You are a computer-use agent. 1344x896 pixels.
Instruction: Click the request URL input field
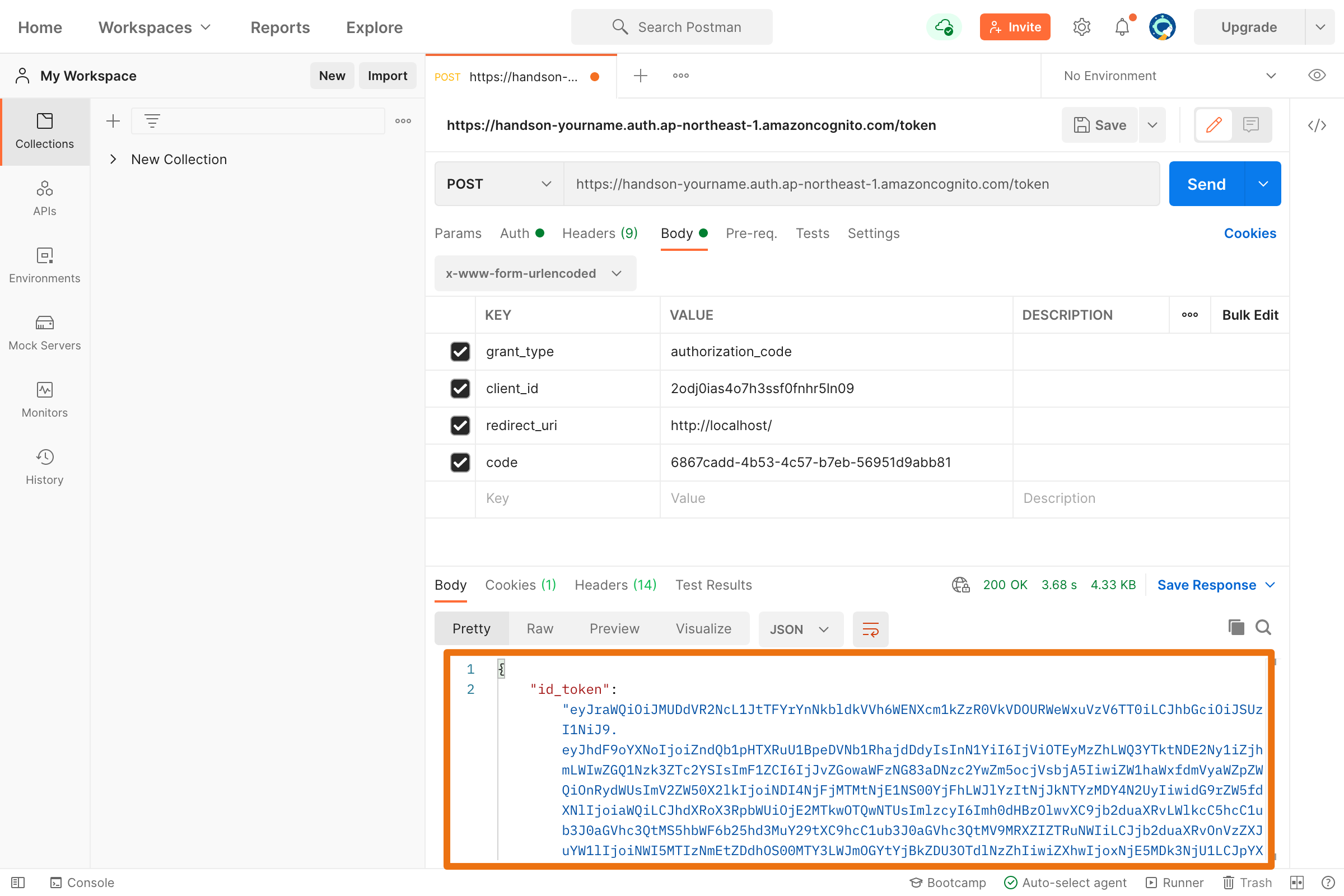coord(862,184)
